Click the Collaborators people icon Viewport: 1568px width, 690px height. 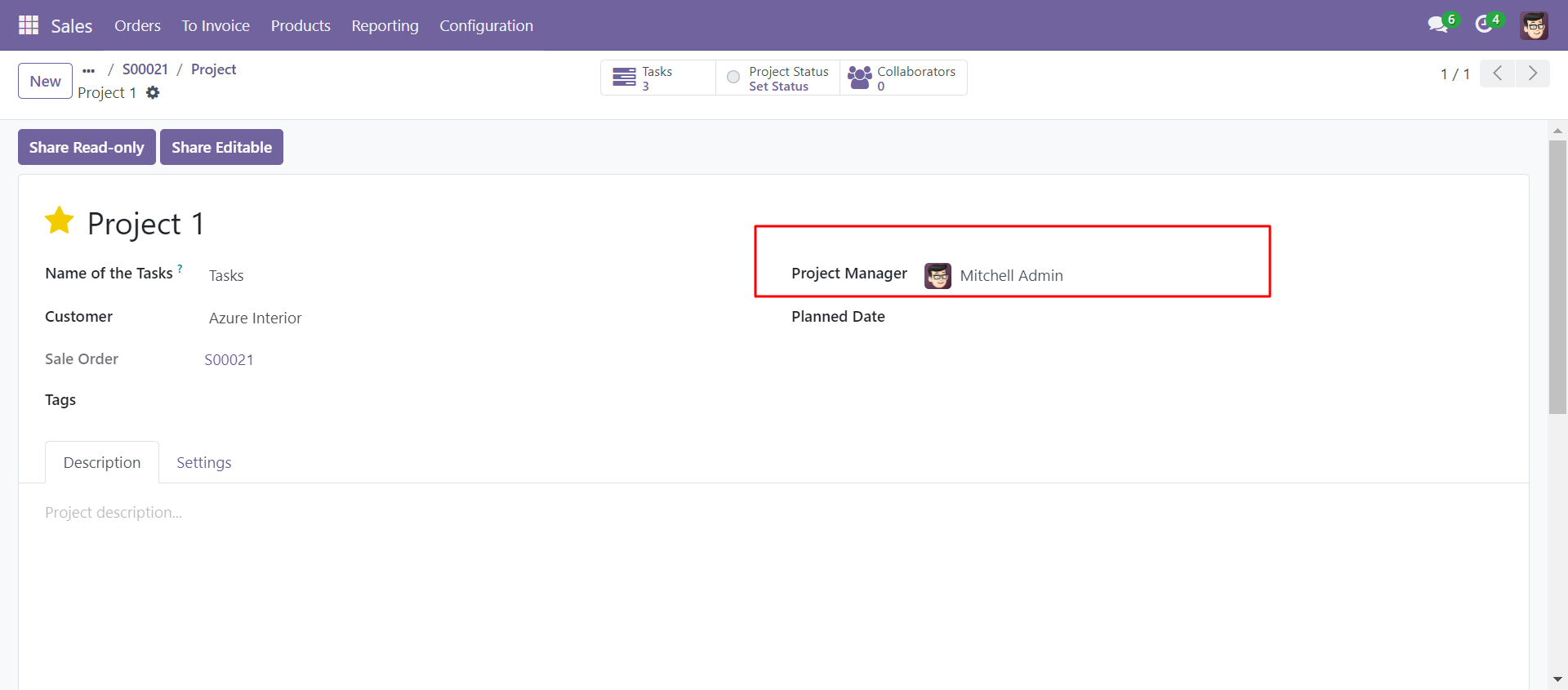click(x=860, y=78)
